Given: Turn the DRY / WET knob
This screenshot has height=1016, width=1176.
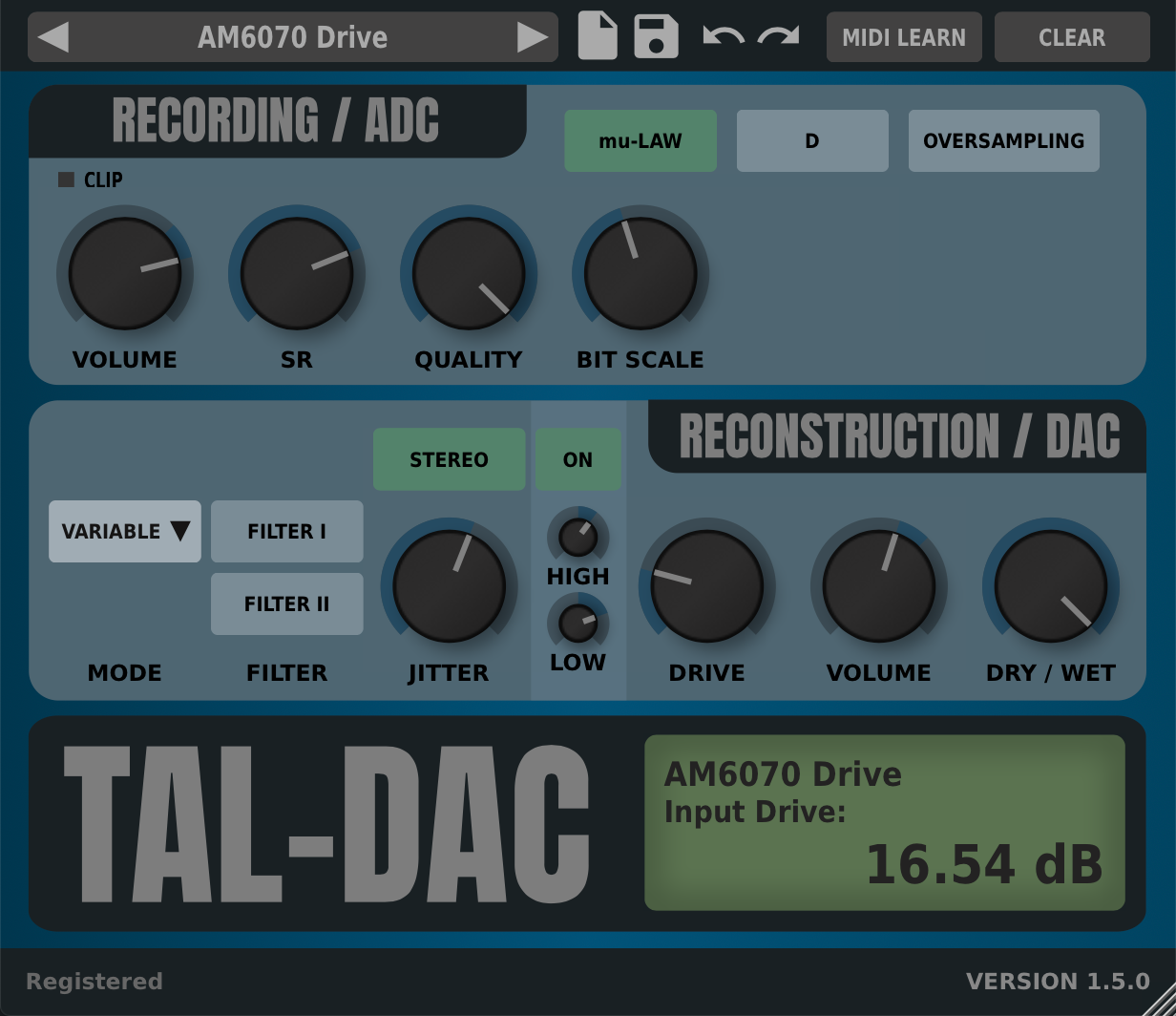Looking at the screenshot, I should 1051,584.
